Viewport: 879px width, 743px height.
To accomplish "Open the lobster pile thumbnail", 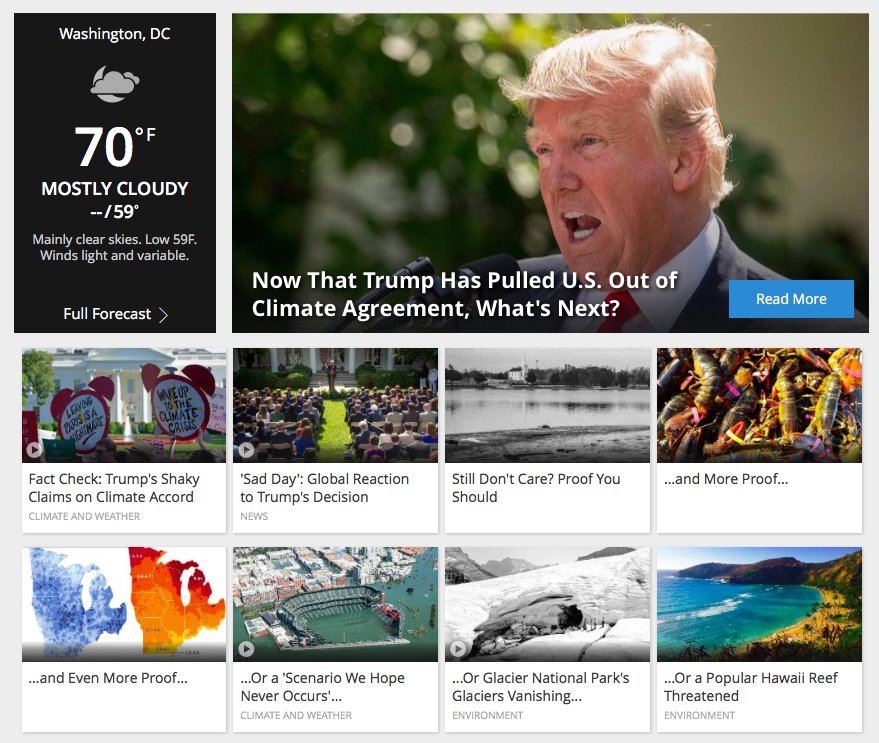I will click(759, 405).
